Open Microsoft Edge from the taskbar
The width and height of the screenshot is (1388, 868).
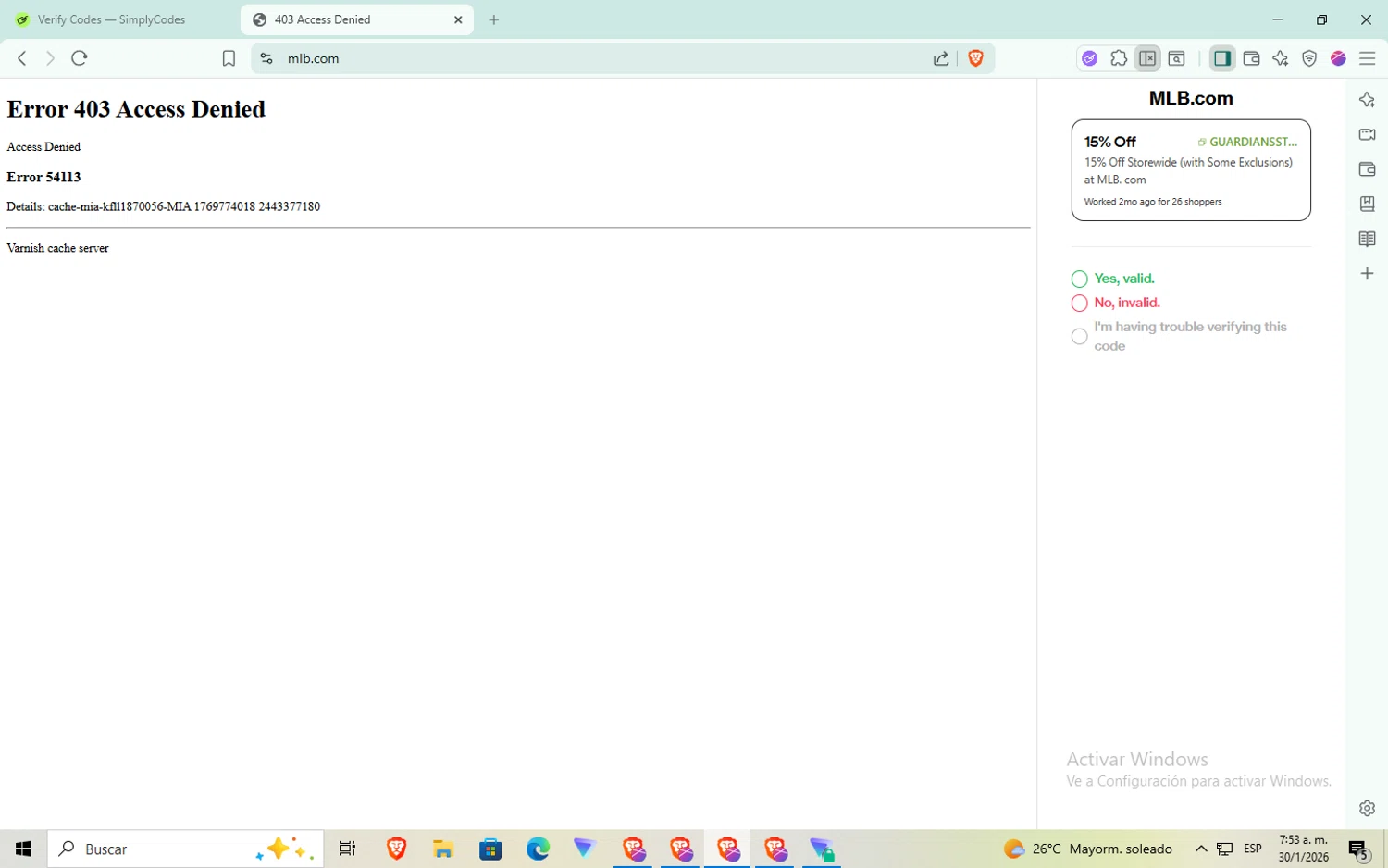538,849
